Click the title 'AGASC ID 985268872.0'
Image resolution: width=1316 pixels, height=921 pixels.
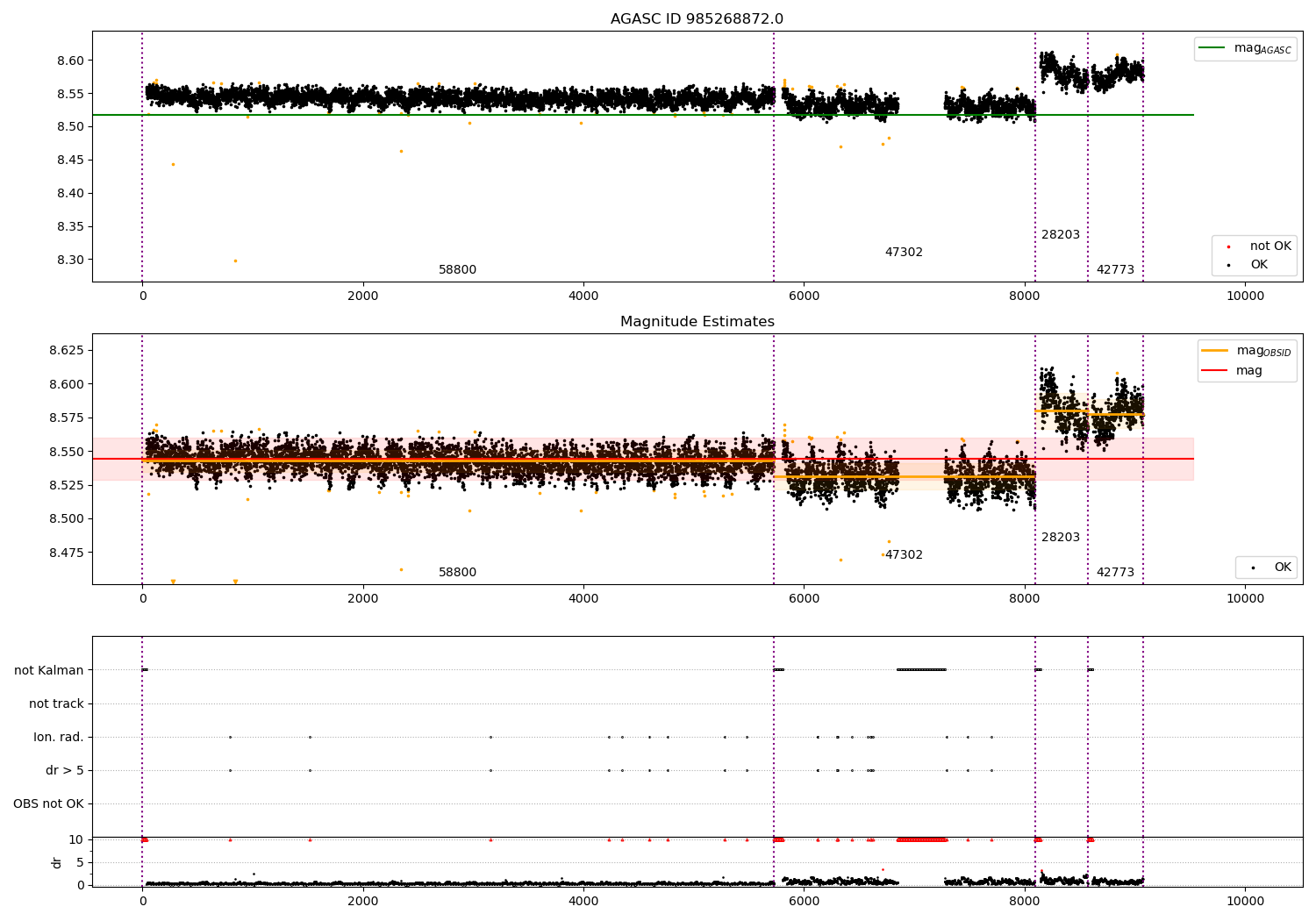pos(697,19)
